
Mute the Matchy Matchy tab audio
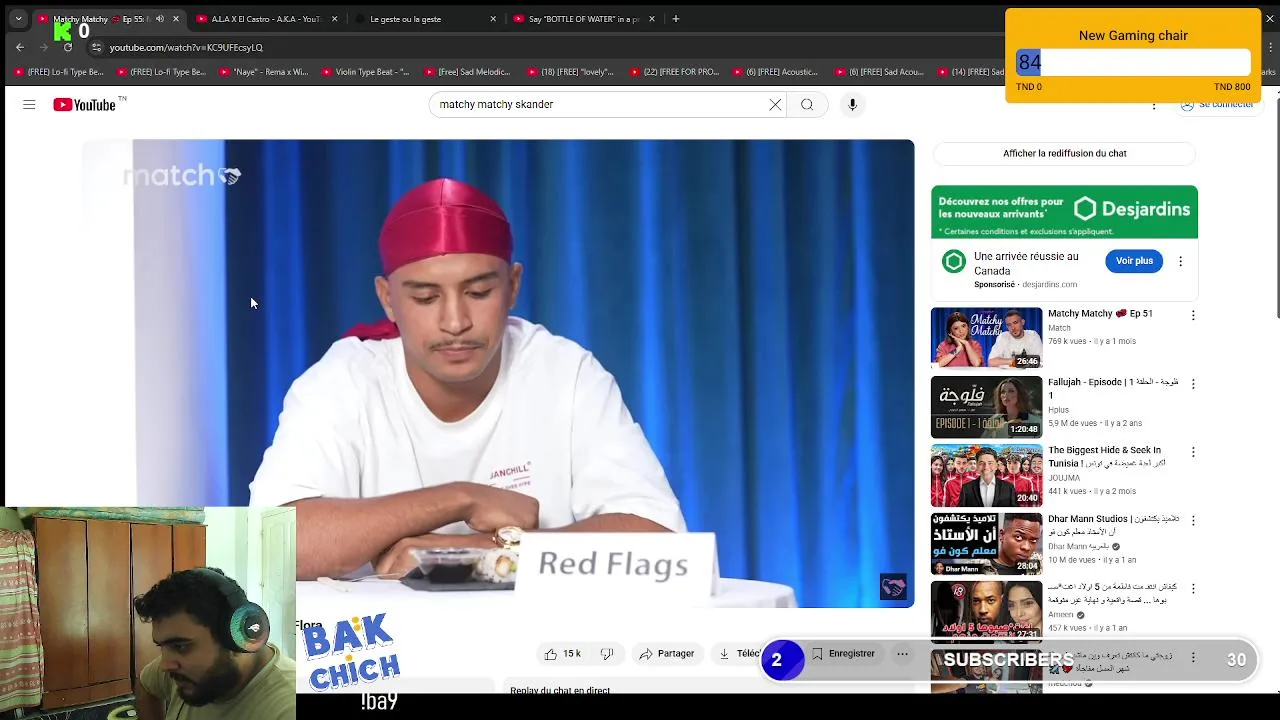click(159, 19)
